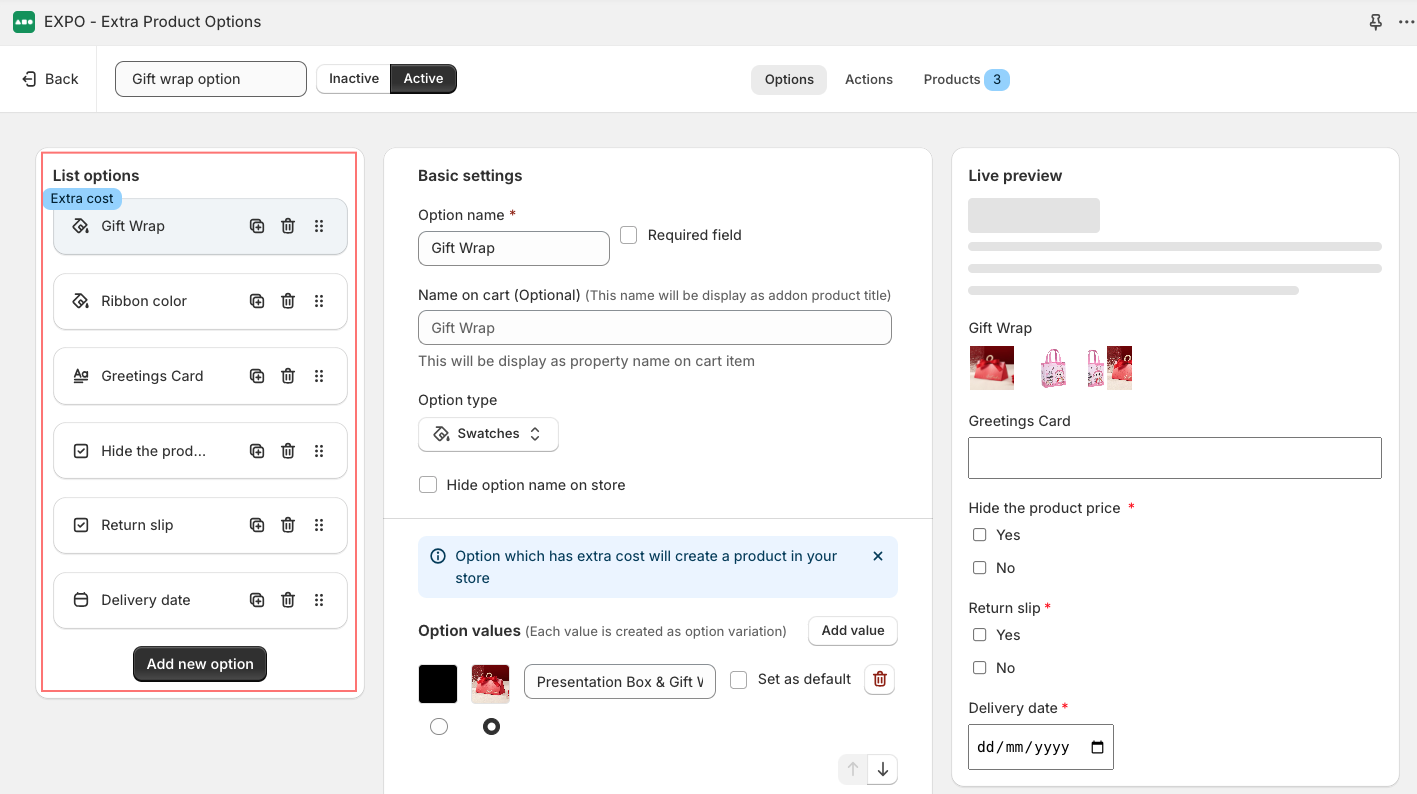Click the Option name input field
Image resolution: width=1417 pixels, height=794 pixels.
(x=514, y=248)
